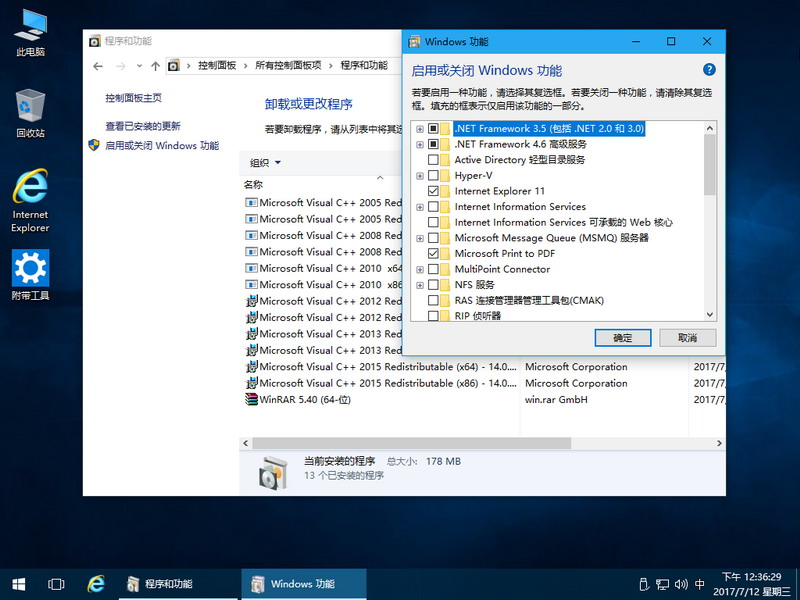This screenshot has width=800, height=600.
Task: Click the programs list horizontal scrollbar thumb
Action: [411, 443]
